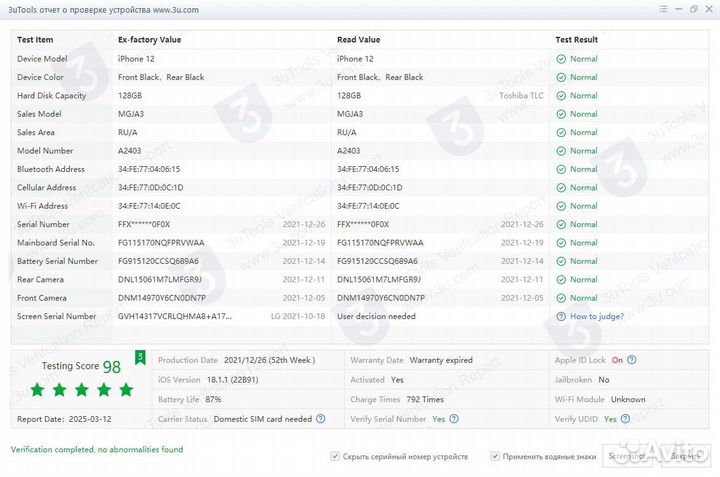Click the question icon in Screen Serial row
Image resolution: width=720 pixels, height=477 pixels.
[x=561, y=316]
